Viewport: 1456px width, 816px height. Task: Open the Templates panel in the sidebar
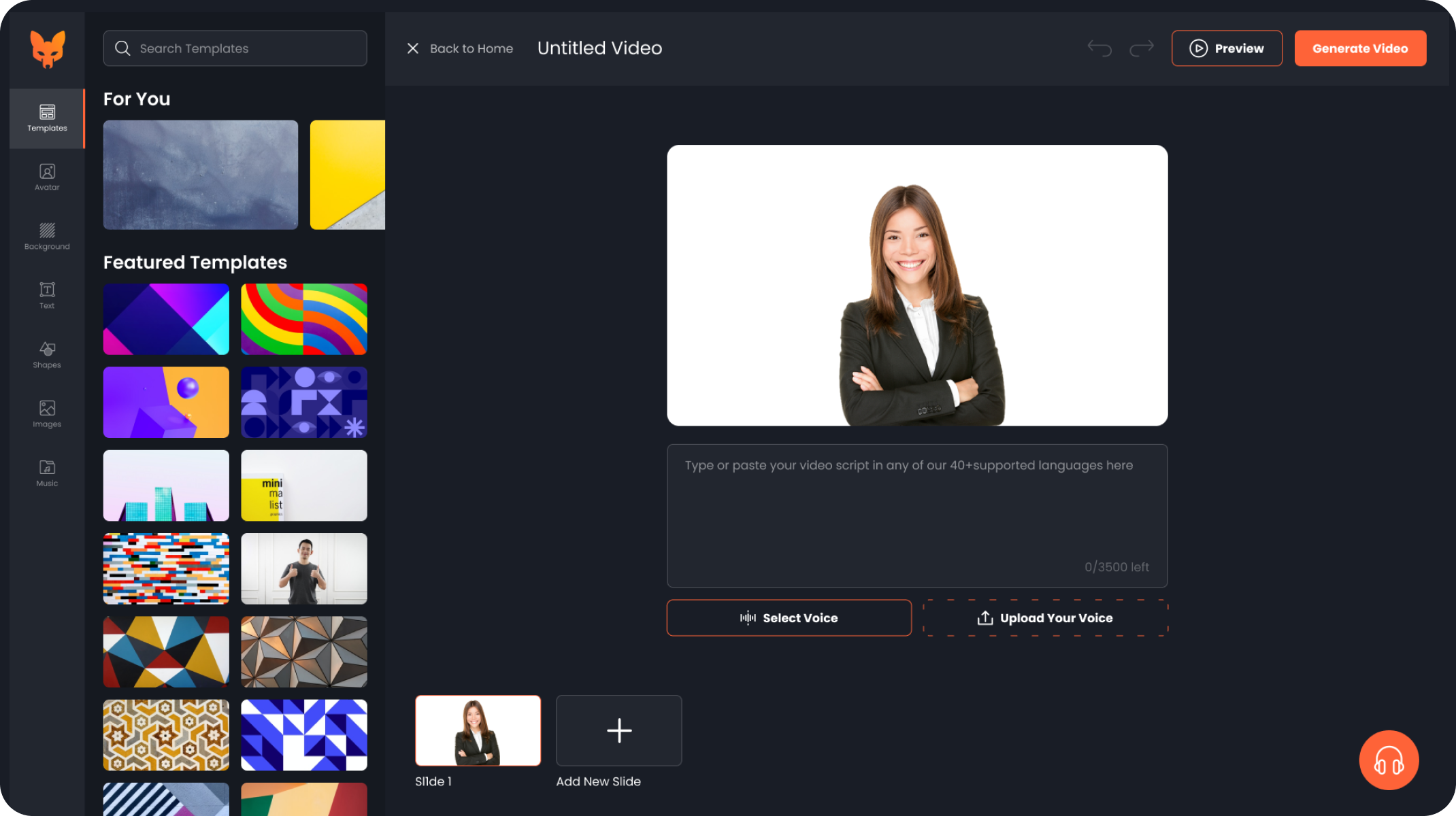46,117
